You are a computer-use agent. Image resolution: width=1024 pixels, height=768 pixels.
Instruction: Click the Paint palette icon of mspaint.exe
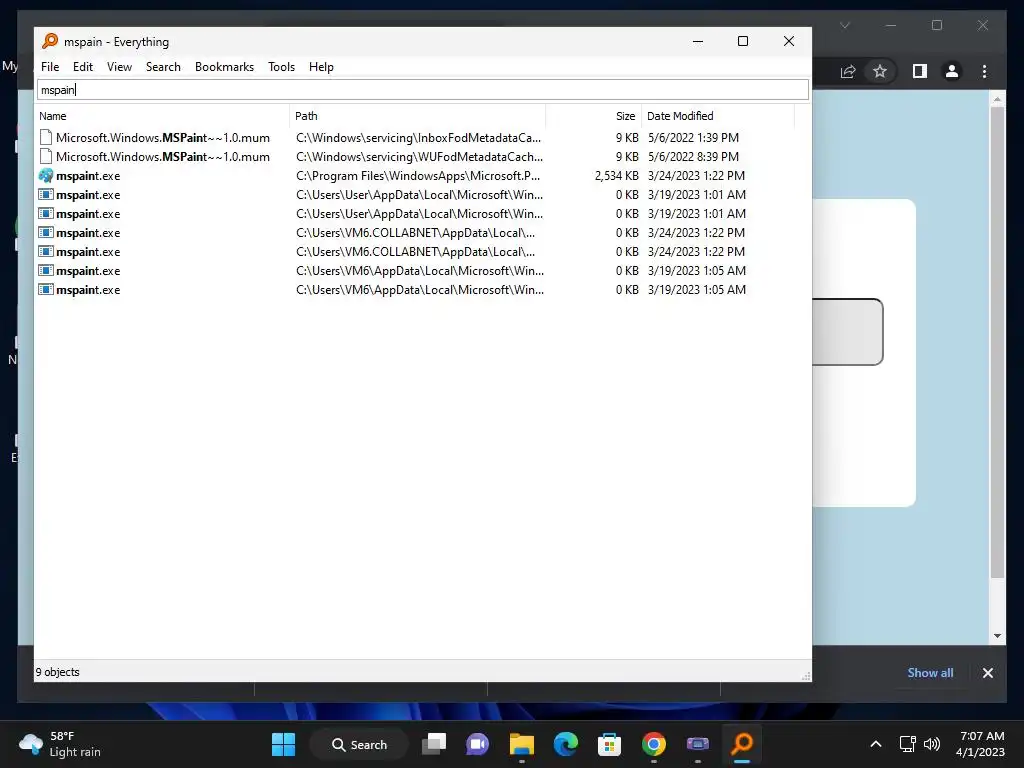coord(46,176)
